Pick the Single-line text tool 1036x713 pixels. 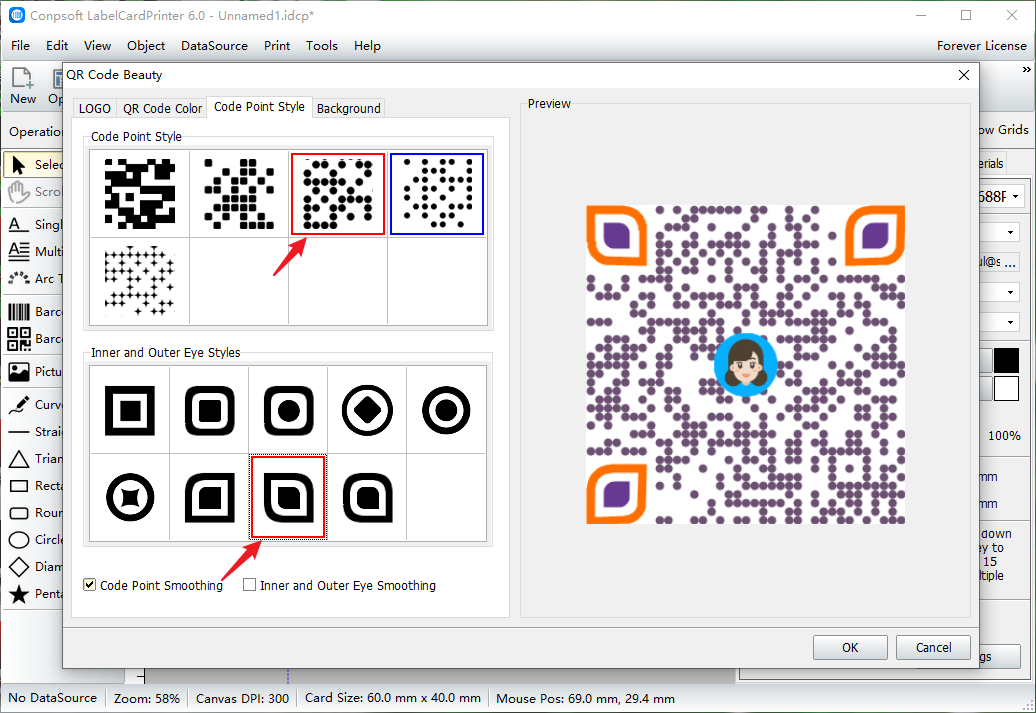pos(33,225)
